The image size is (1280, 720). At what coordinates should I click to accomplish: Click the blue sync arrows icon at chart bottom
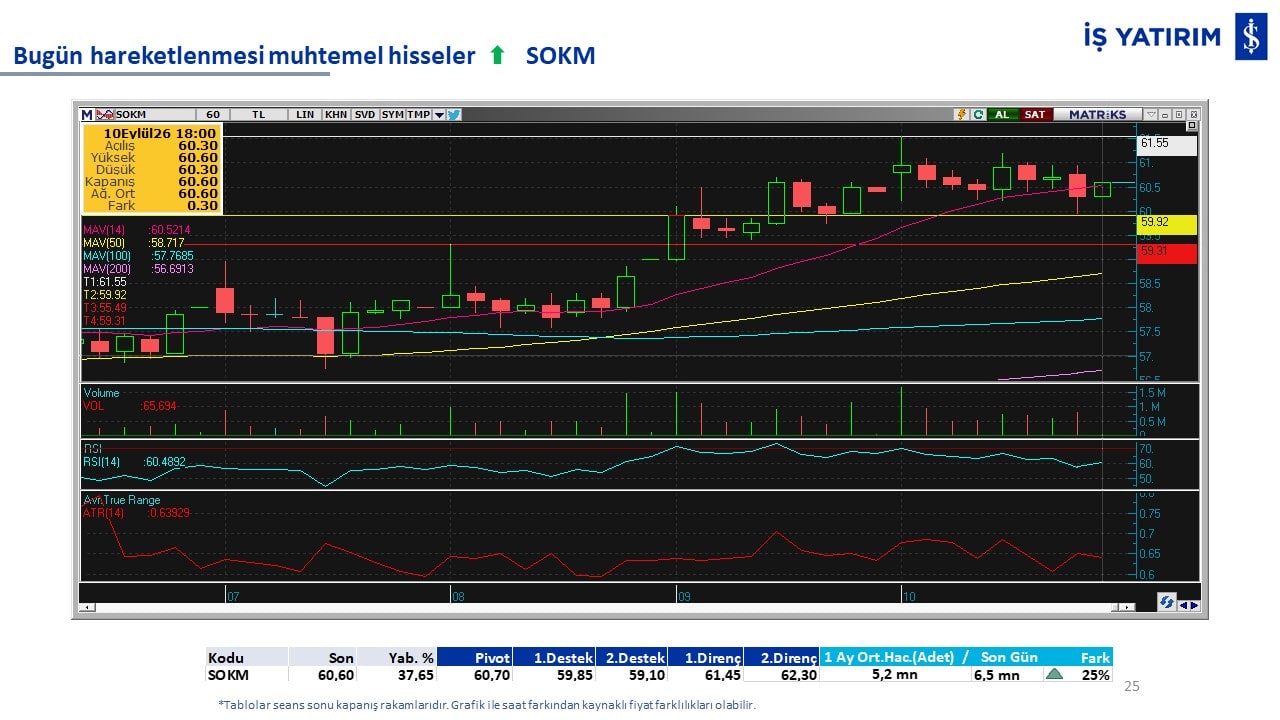point(1166,603)
